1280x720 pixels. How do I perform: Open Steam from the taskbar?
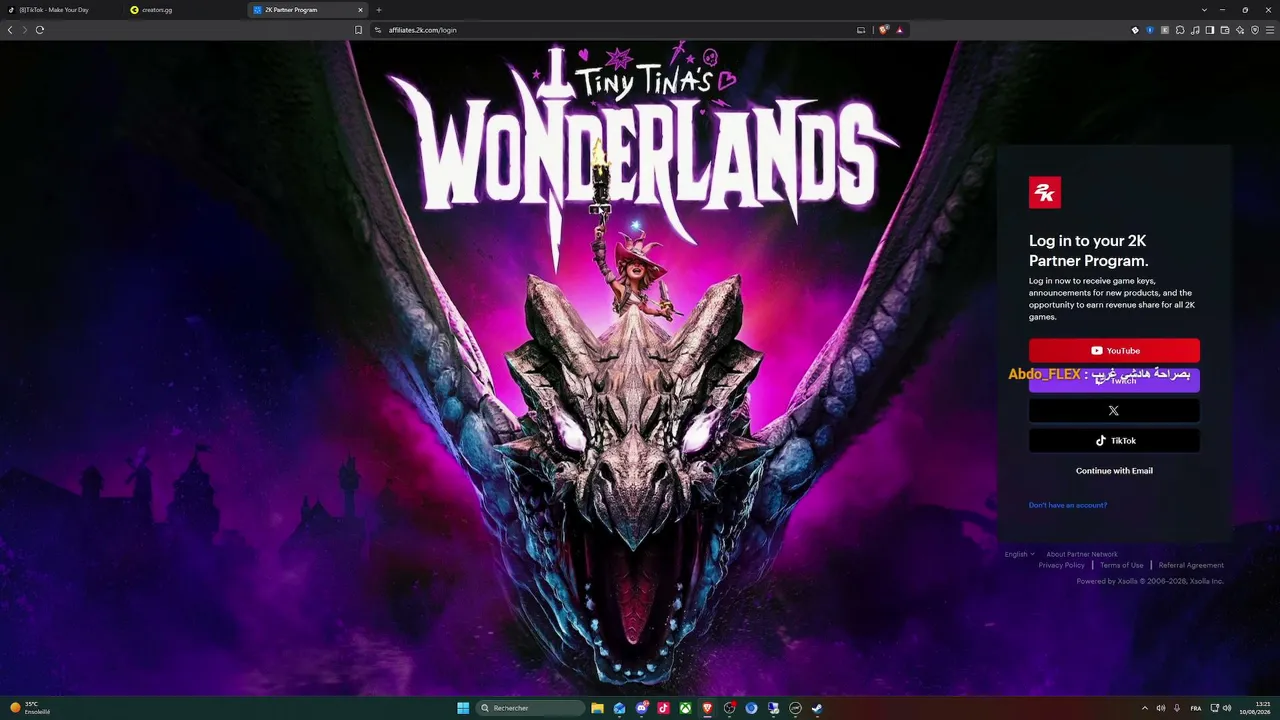817,708
